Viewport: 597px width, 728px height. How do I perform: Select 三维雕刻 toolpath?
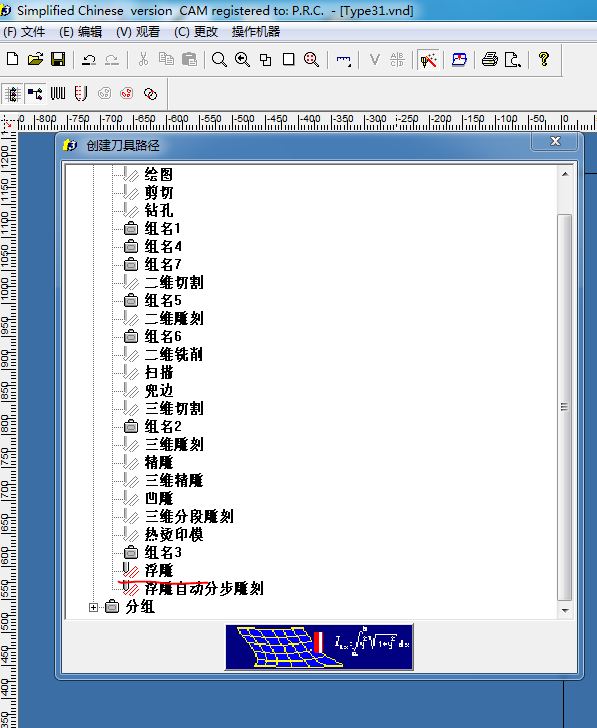tap(174, 444)
